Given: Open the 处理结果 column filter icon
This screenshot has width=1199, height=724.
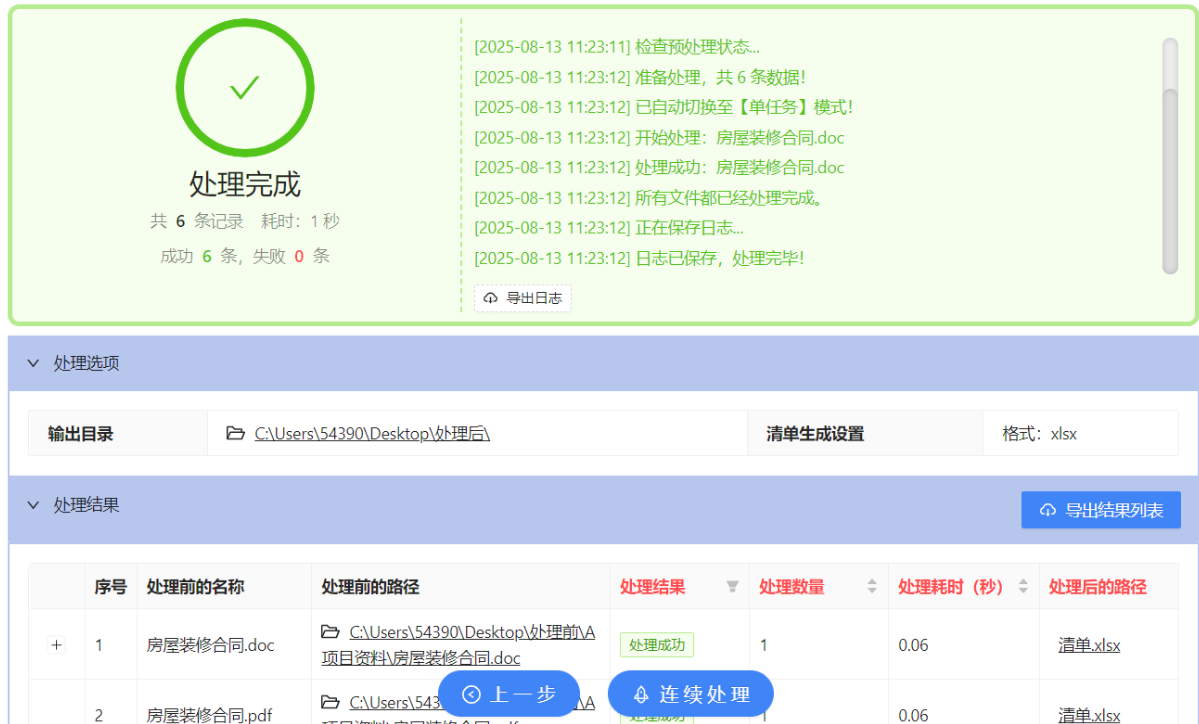Looking at the screenshot, I should (732, 587).
